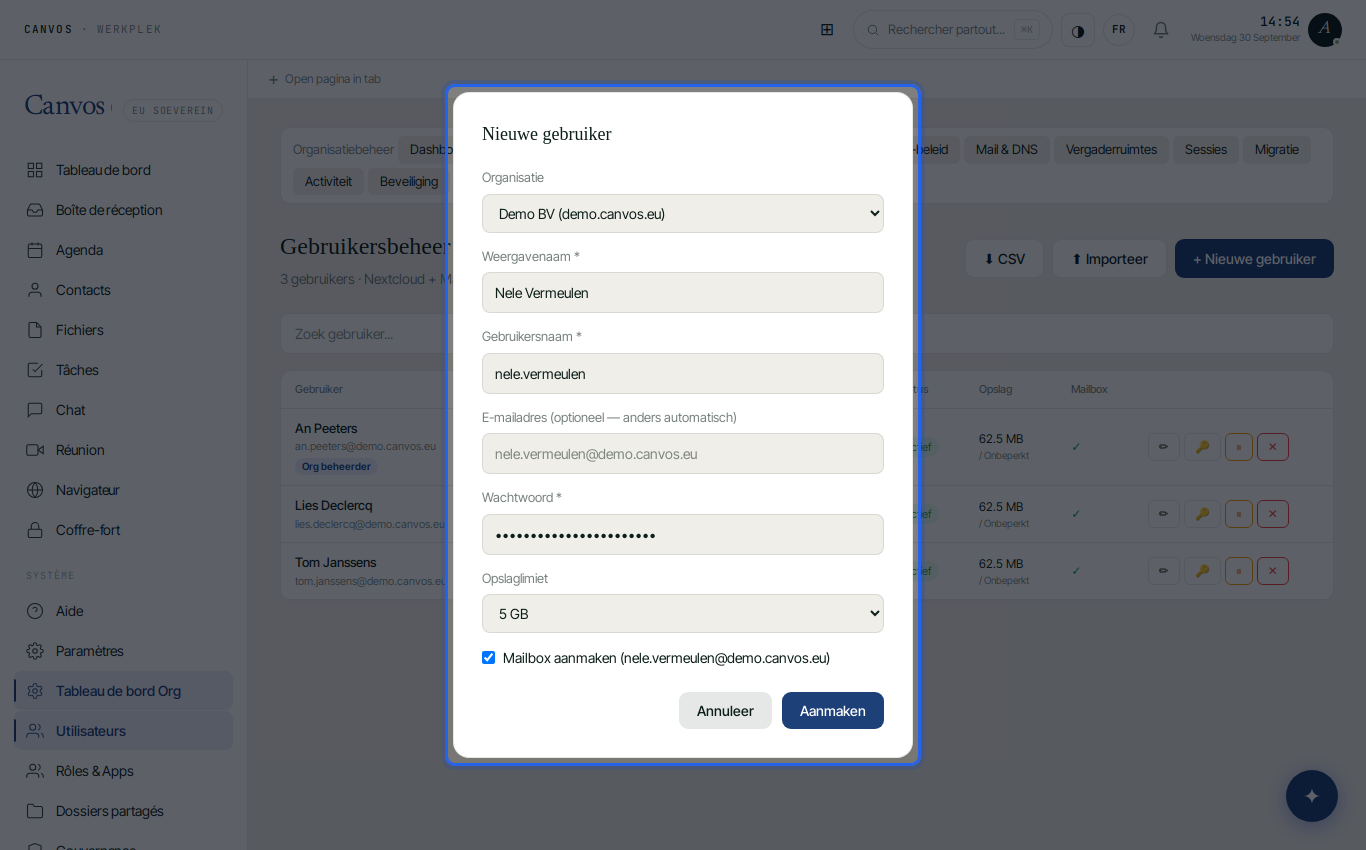The width and height of the screenshot is (1366, 850).
Task: Delete Tom Janssens with red X icon
Action: [1273, 571]
